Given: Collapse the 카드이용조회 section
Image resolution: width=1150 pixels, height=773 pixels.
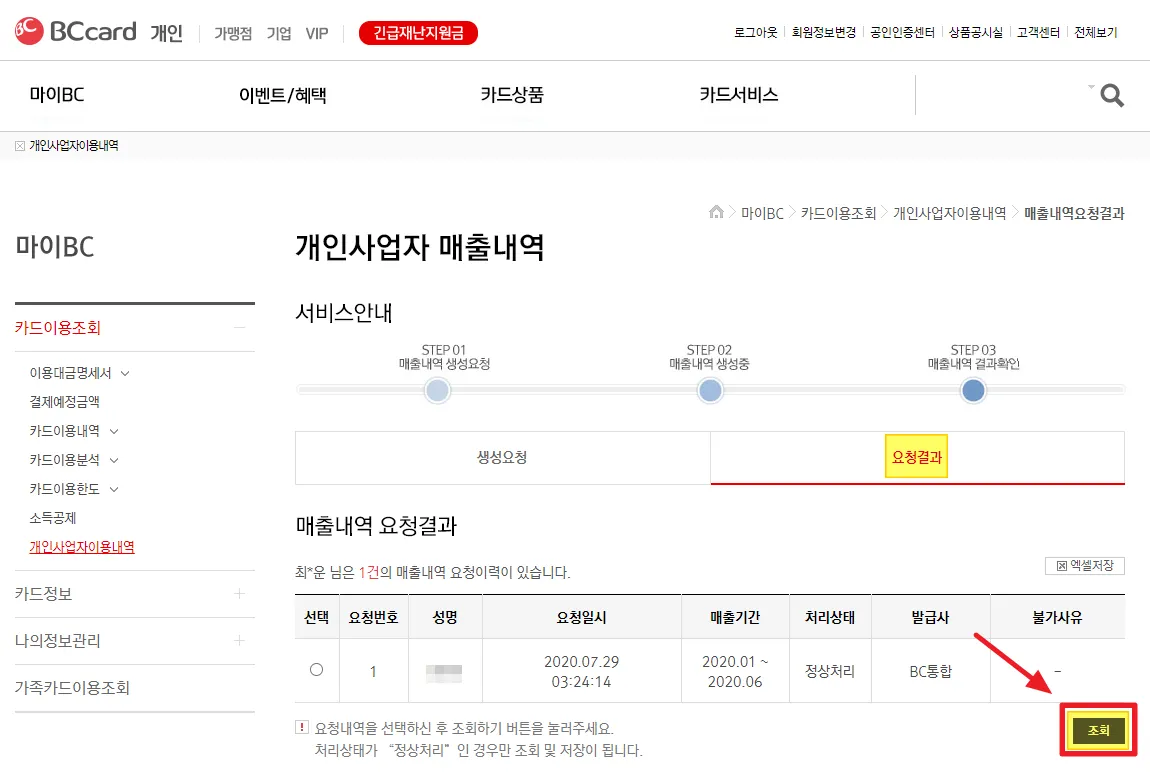Looking at the screenshot, I should pyautogui.click(x=239, y=328).
